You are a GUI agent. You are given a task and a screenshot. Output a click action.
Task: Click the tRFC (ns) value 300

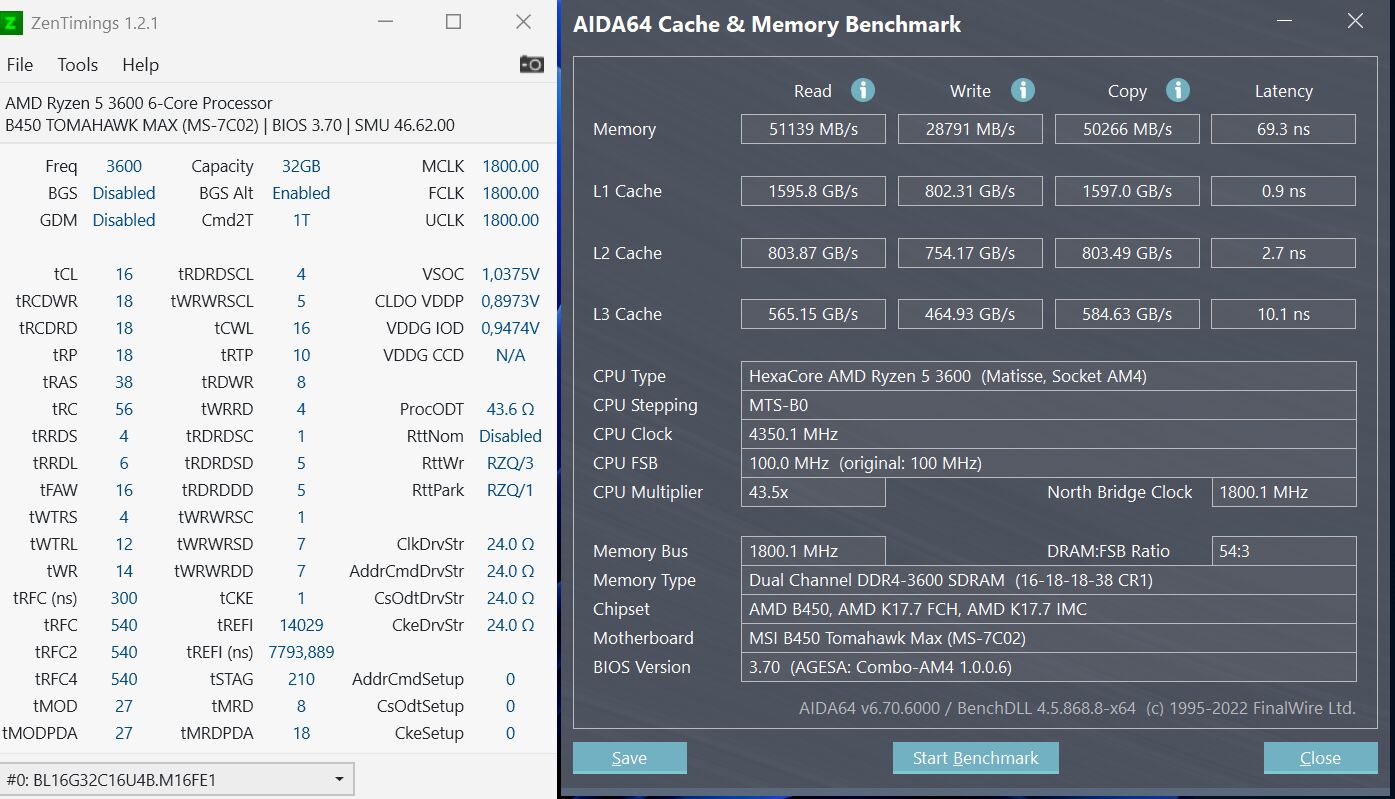pos(124,598)
